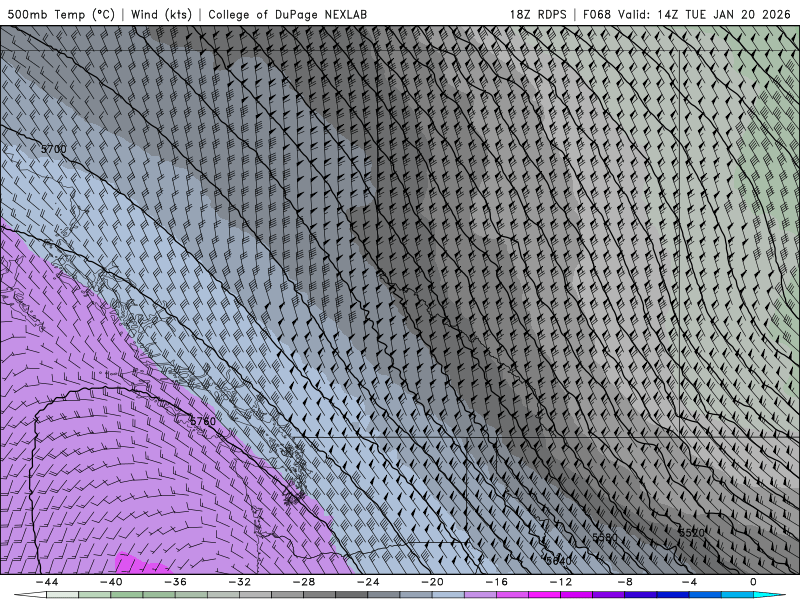
Task: Click the -20 color scale label
Action: [x=433, y=582]
